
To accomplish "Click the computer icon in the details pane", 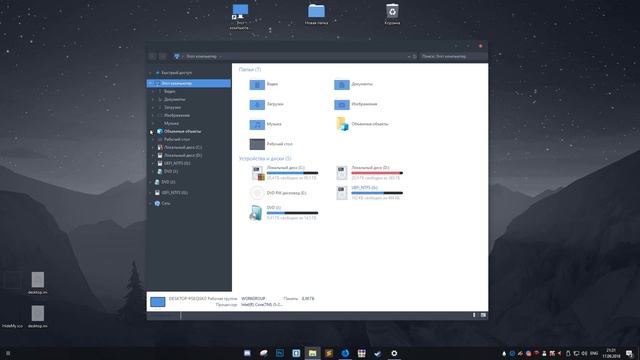I will [158, 302].
